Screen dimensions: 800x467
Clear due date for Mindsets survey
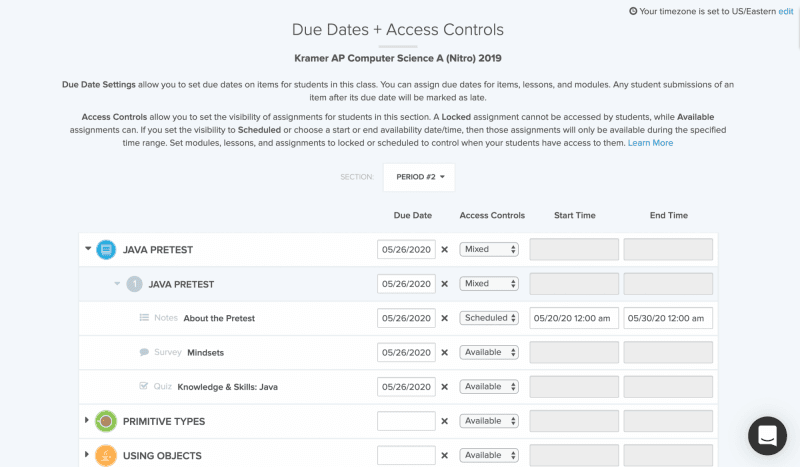[x=445, y=353]
